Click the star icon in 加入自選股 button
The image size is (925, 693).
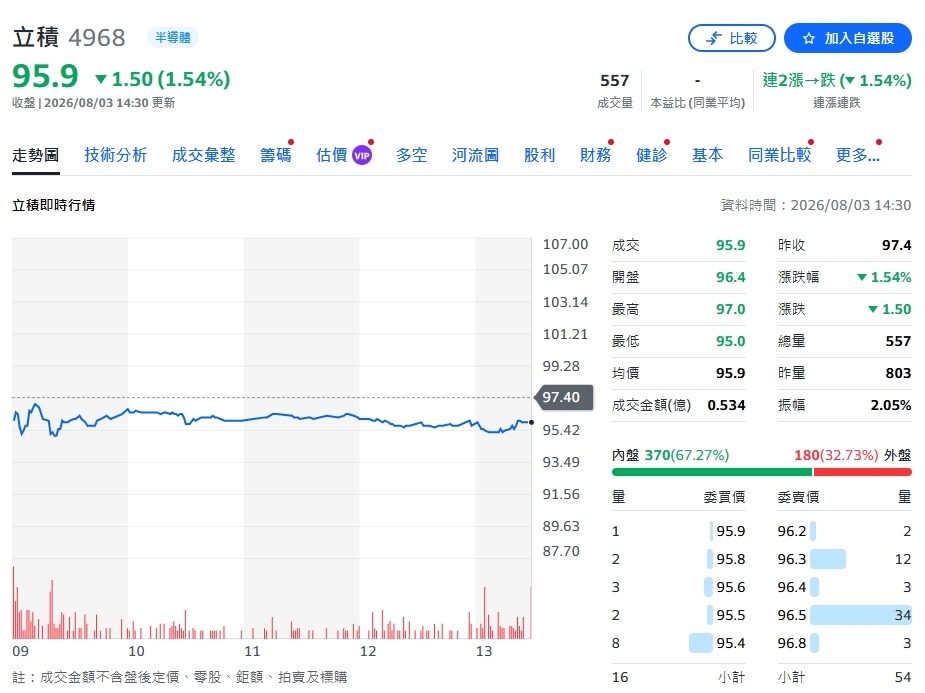(x=809, y=38)
